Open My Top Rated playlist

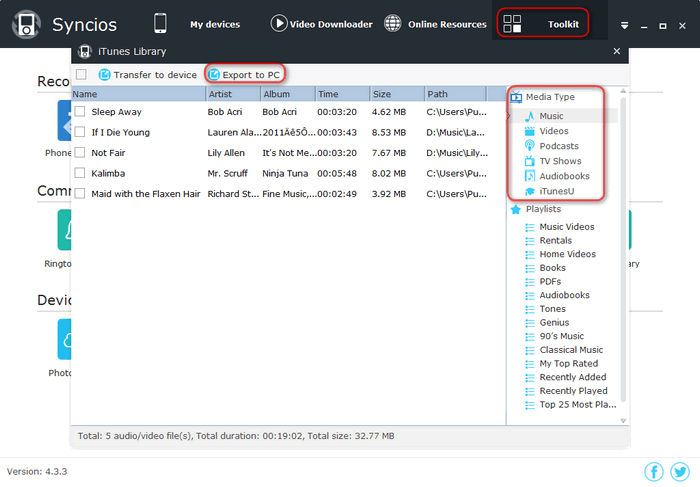[x=568, y=364]
